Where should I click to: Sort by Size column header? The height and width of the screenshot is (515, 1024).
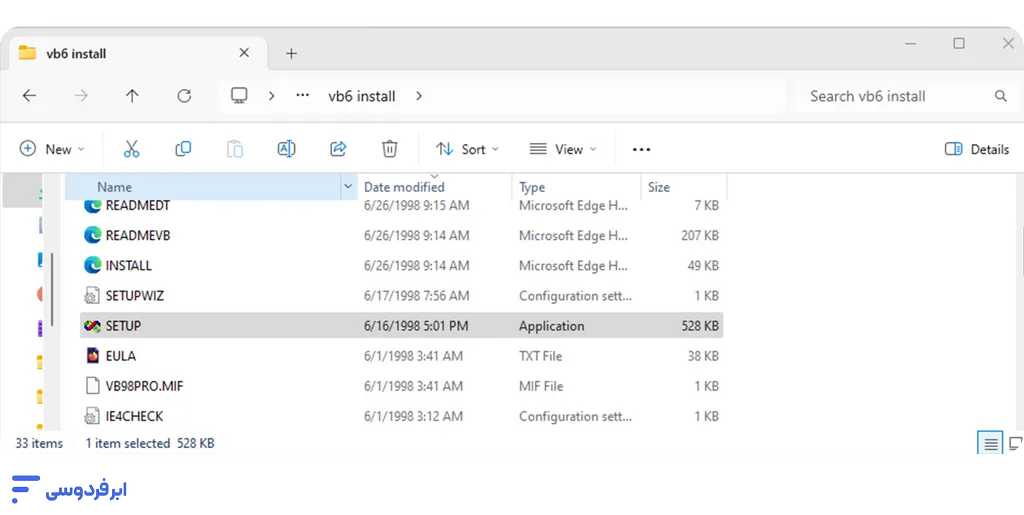(x=683, y=187)
